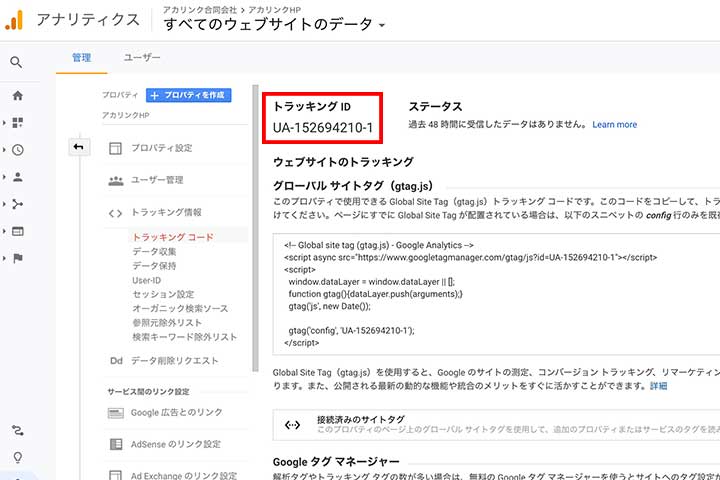
Task: Open Behavior window icon reports
Action: click(x=17, y=231)
